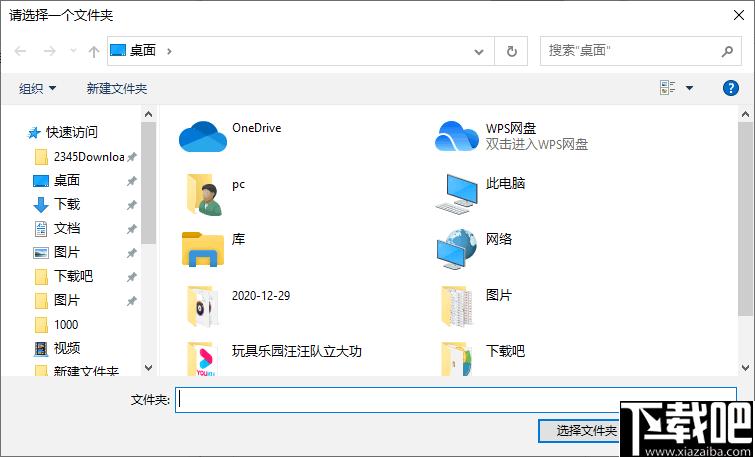This screenshot has width=755, height=457.
Task: Close the folder selection dialog
Action: tap(739, 15)
